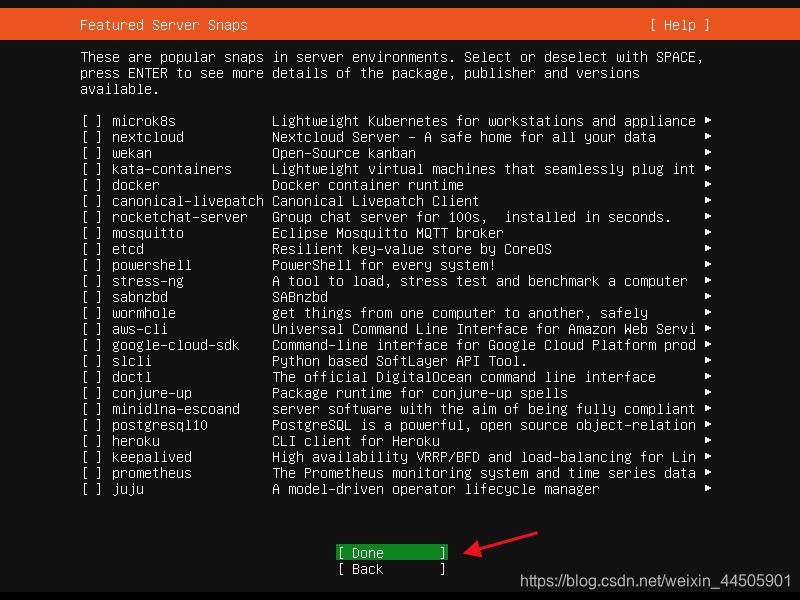Click the slcli snap name

[132, 361]
